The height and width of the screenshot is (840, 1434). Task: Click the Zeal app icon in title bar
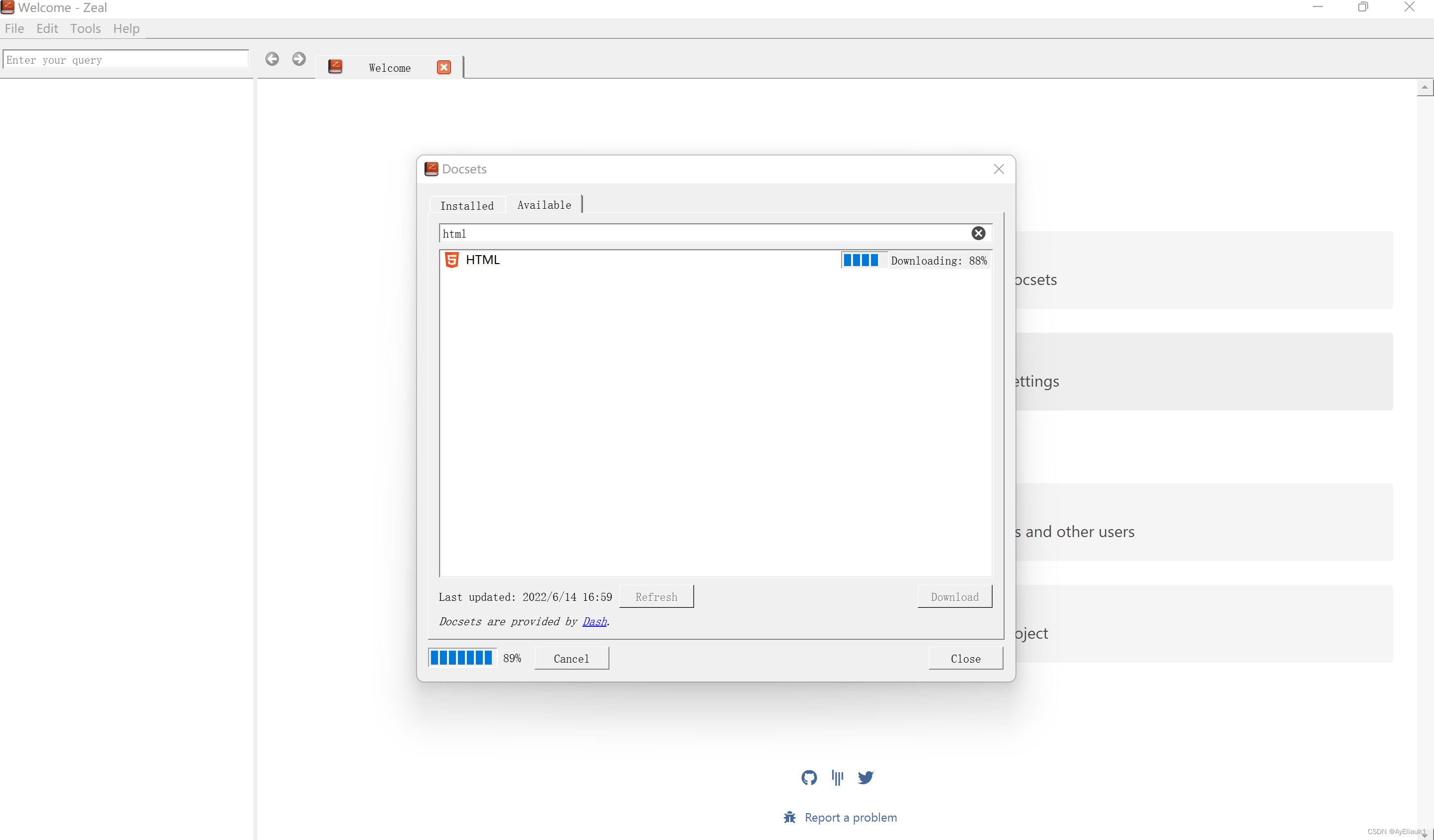(x=7, y=7)
